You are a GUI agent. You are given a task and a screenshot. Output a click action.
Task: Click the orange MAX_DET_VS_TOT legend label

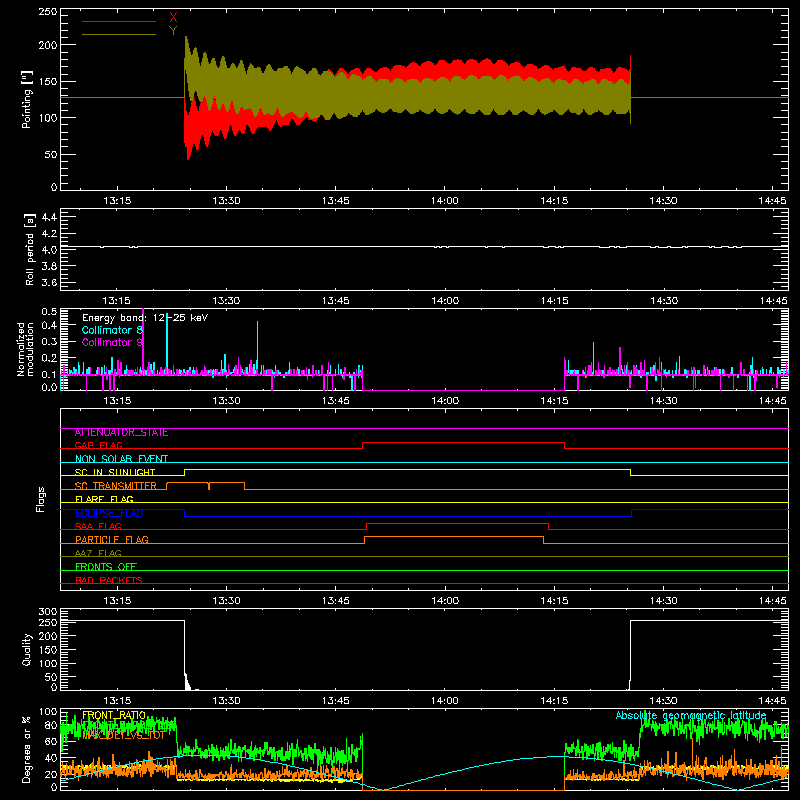[x=124, y=735]
